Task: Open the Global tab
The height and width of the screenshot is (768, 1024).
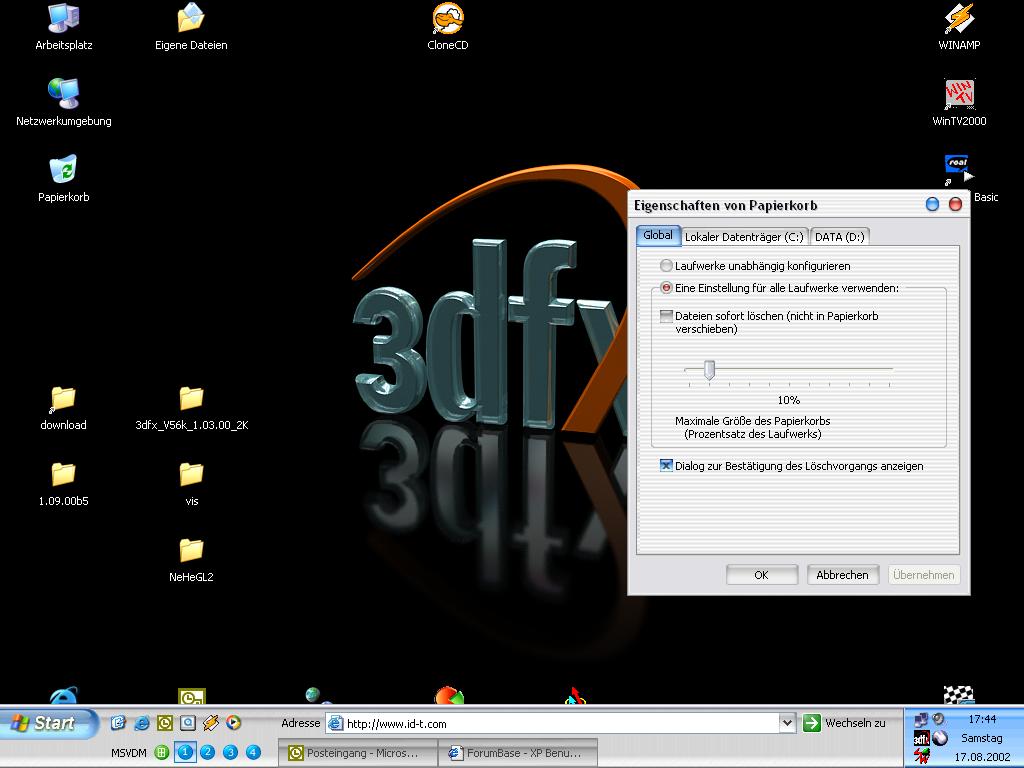Action: point(658,235)
